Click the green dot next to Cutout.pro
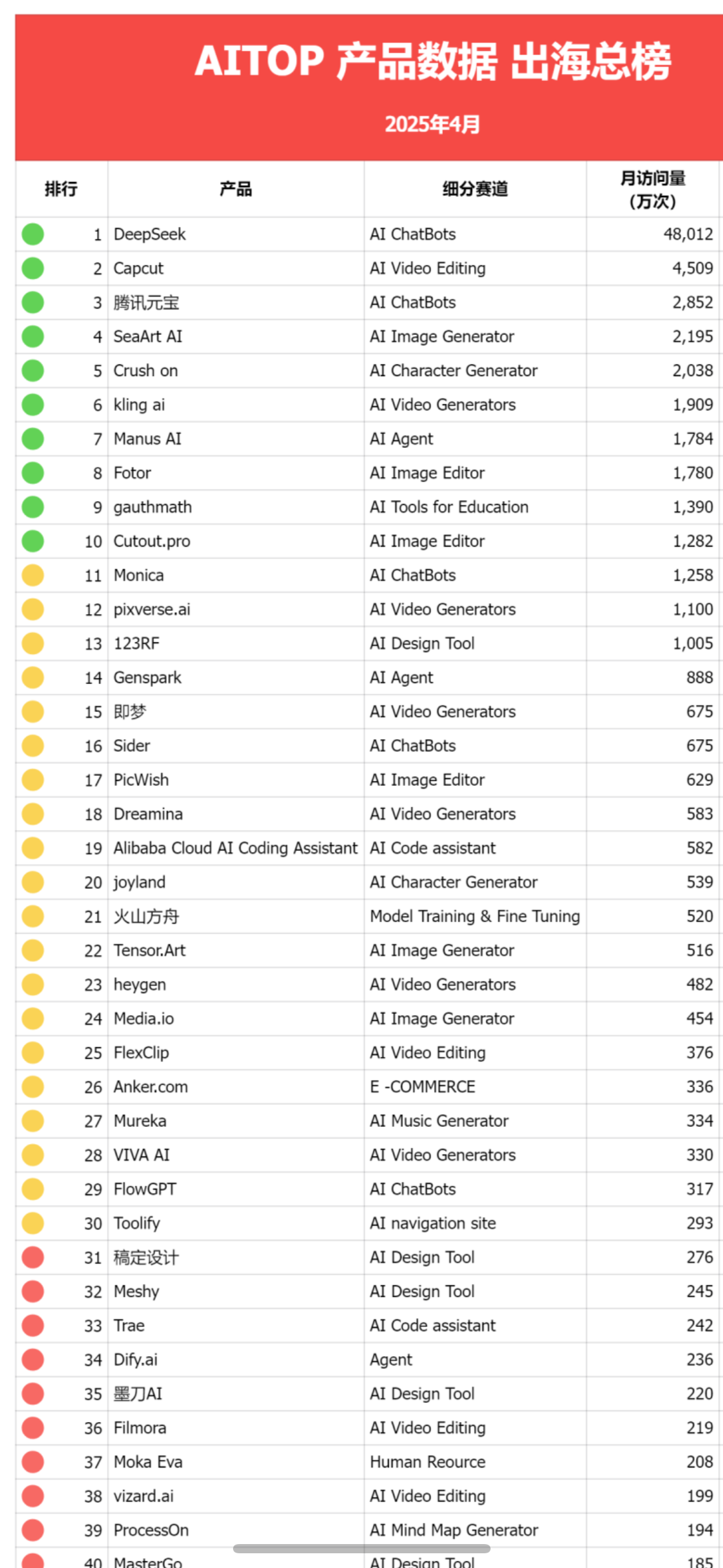Image resolution: width=723 pixels, height=1568 pixels. (x=33, y=541)
